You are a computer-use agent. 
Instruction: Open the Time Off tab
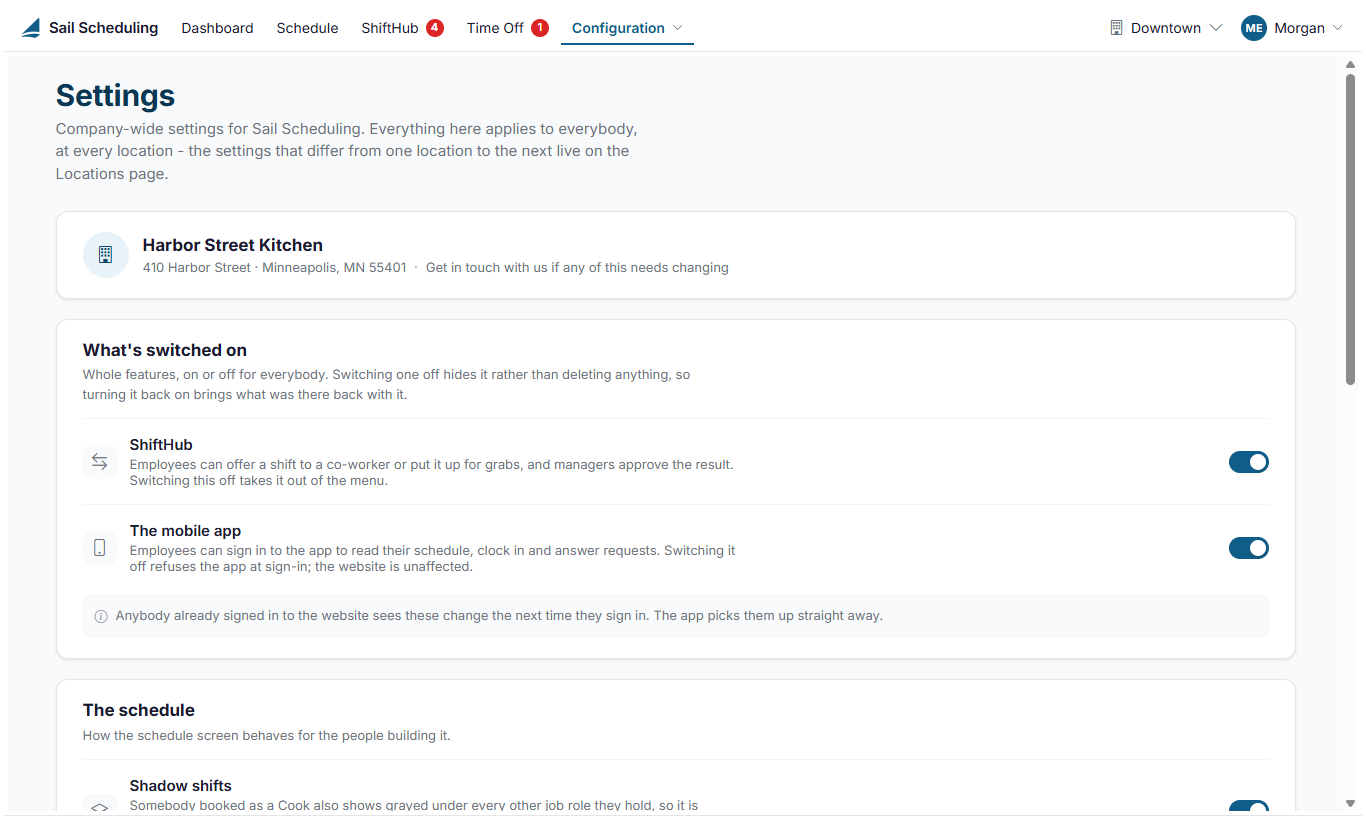pyautogui.click(x=495, y=28)
